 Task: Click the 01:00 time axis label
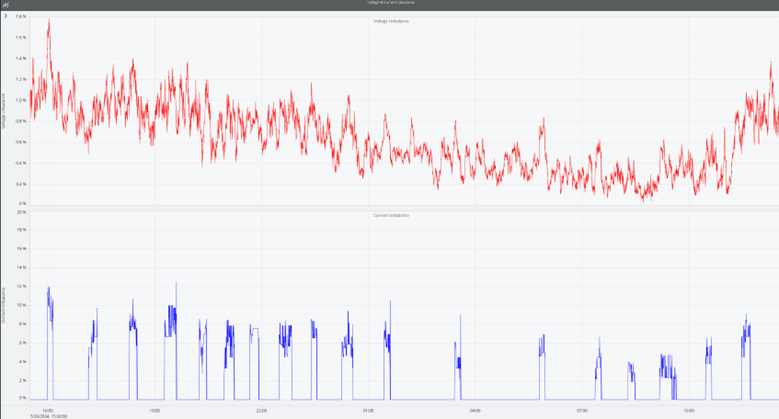(x=368, y=411)
